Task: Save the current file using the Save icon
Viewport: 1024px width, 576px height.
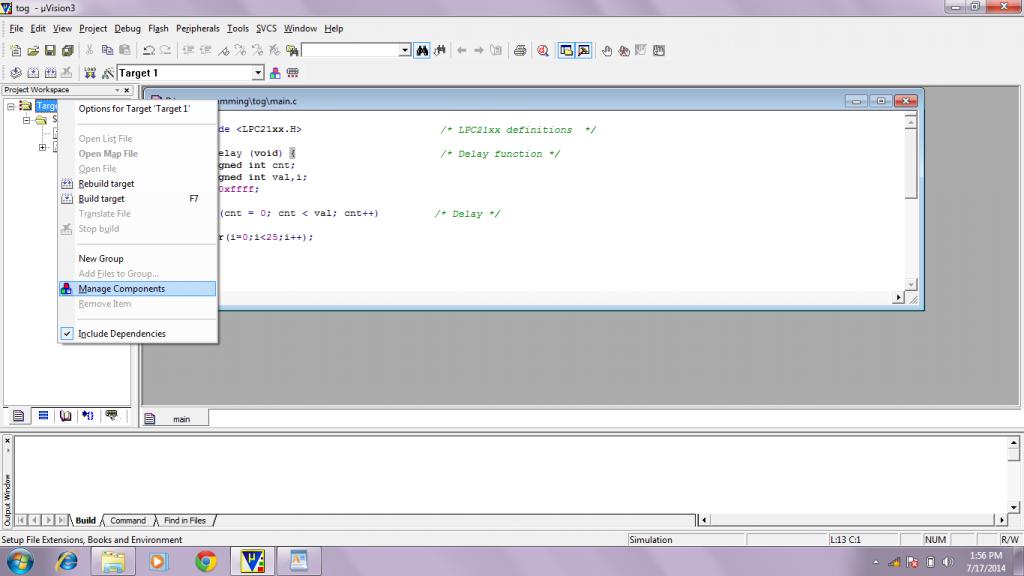Action: coord(49,50)
